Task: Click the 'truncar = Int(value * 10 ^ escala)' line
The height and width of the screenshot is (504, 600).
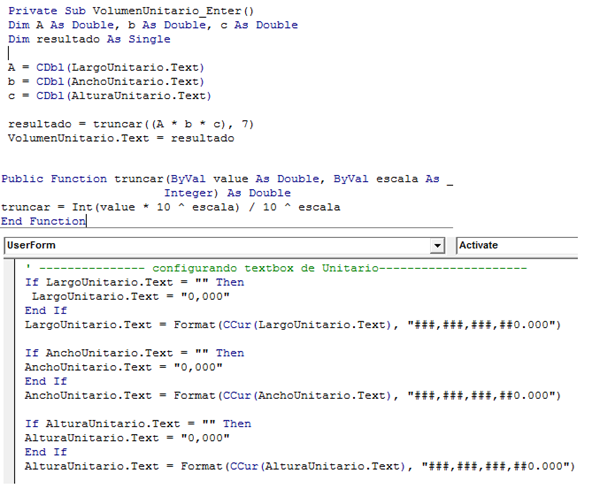Action: click(x=170, y=207)
